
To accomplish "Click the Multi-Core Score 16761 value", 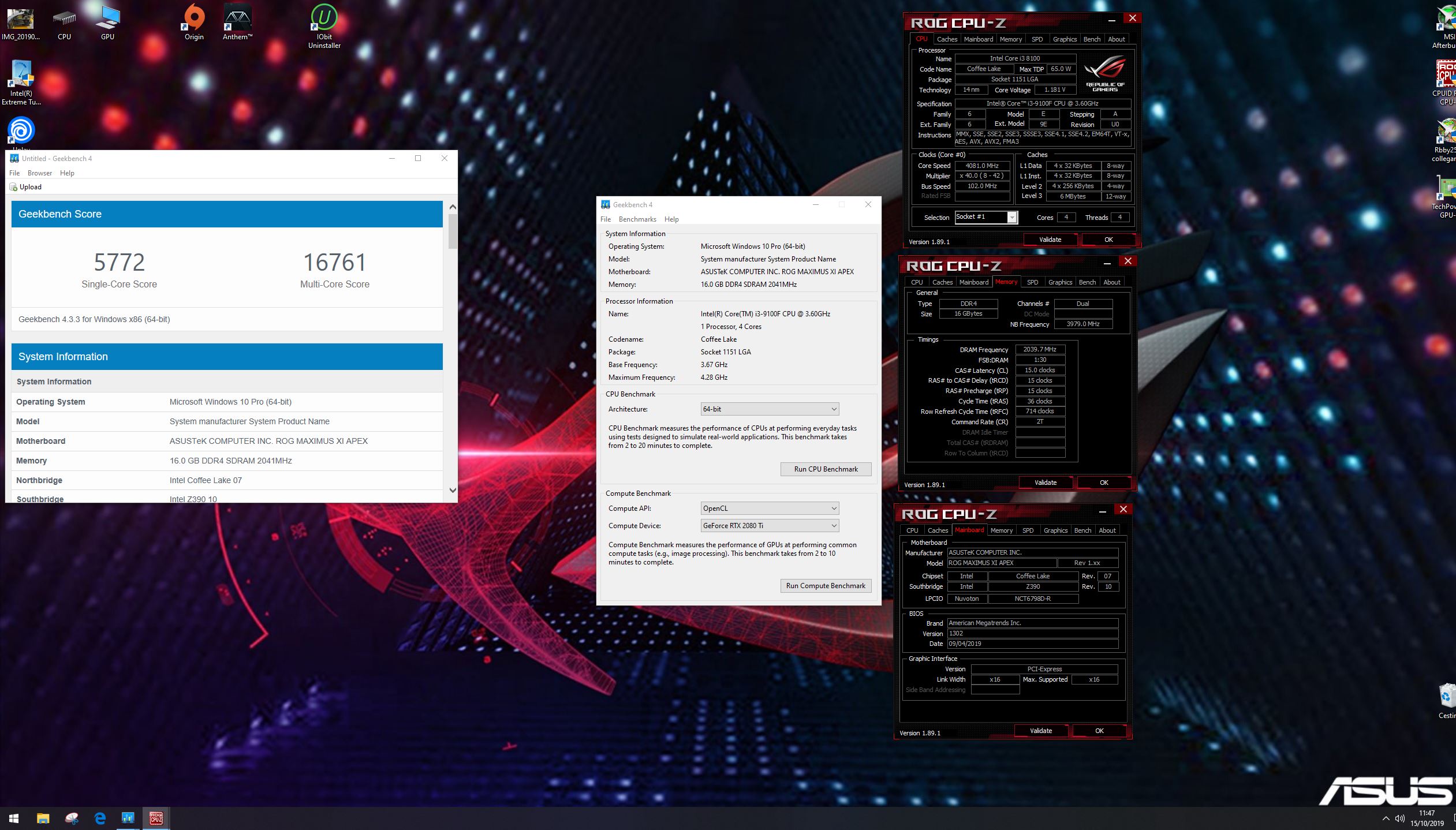I will tap(335, 263).
